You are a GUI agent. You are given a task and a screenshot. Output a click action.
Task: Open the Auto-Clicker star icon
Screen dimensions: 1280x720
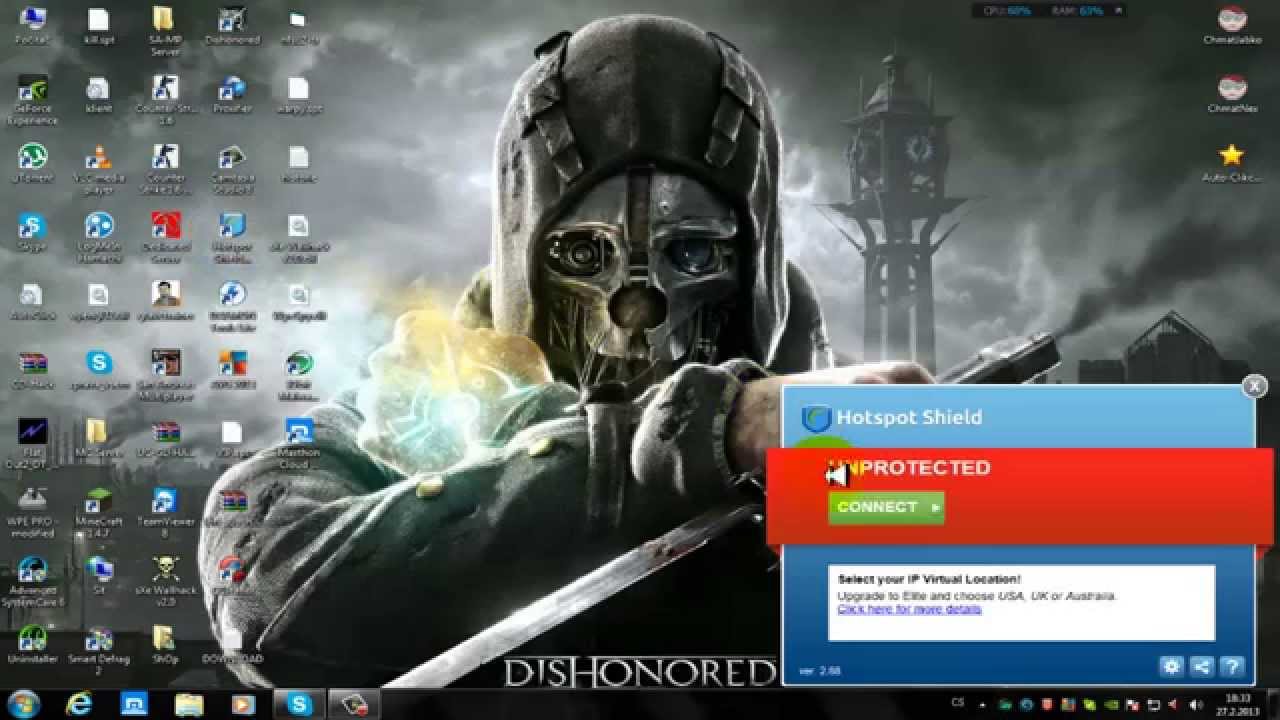point(1231,163)
